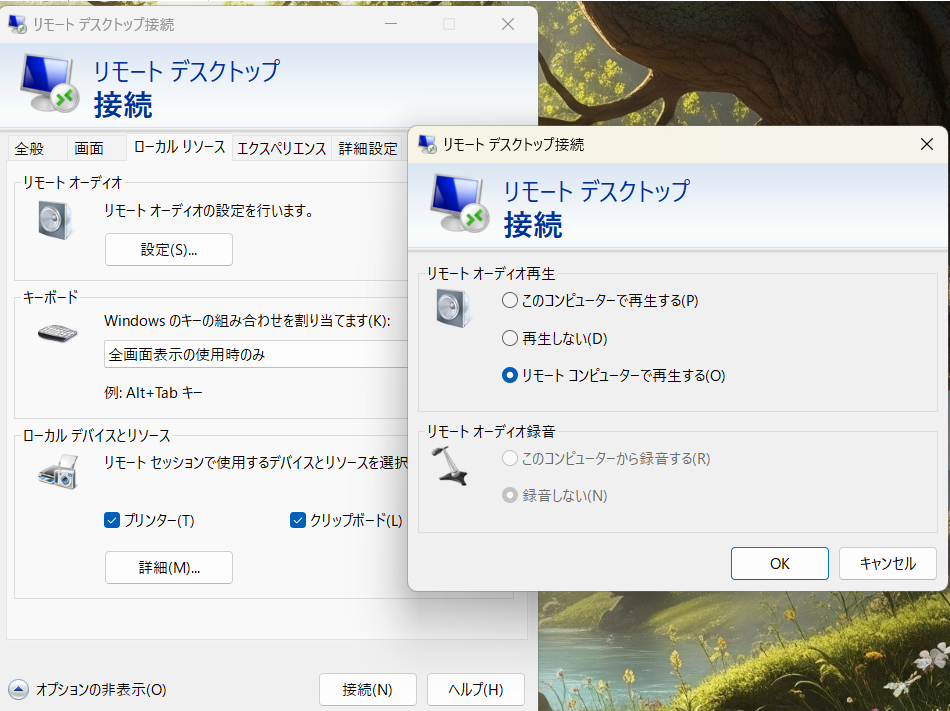Image resolution: width=950 pixels, height=711 pixels.
Task: Collapse options with オプションの非表示 arrow
Action: coord(19,689)
